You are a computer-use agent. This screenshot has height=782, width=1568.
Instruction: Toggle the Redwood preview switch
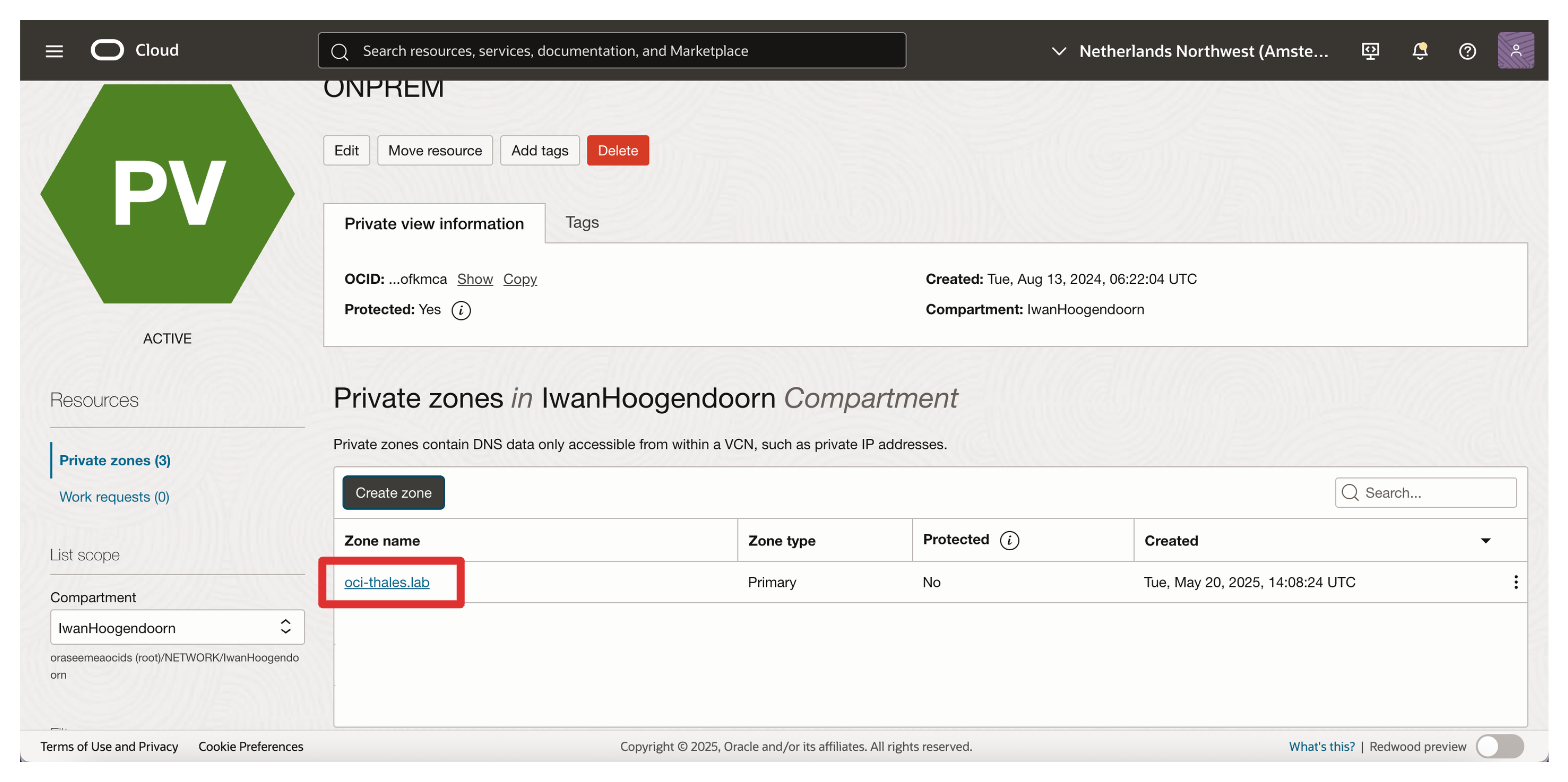tap(1499, 746)
